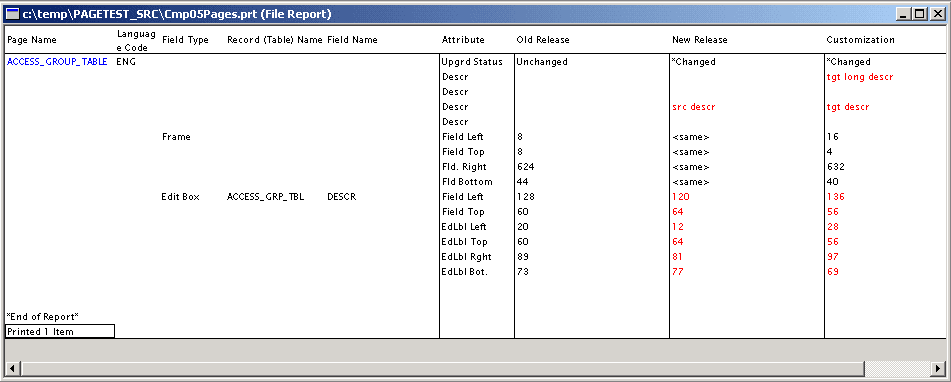Select Old Release value 128
This screenshot has height=382, width=951.
tap(526, 196)
